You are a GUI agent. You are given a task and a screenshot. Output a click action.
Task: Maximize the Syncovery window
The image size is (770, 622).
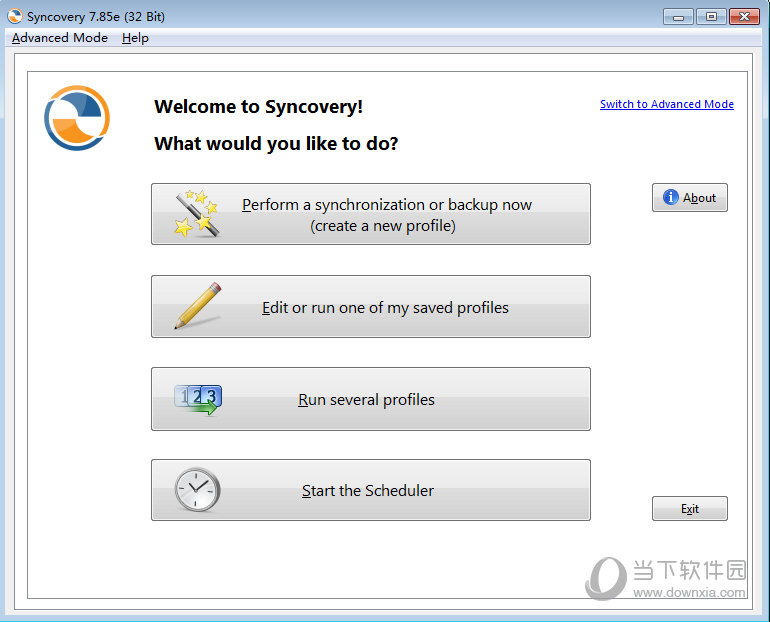711,17
